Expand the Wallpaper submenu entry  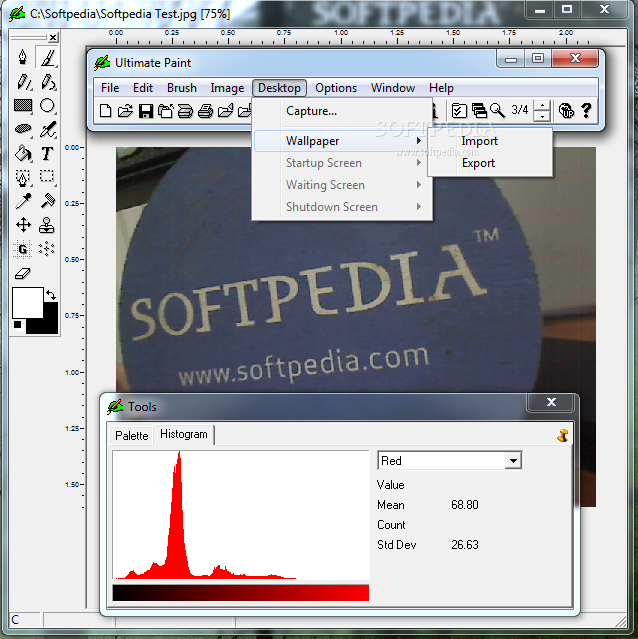tap(342, 141)
